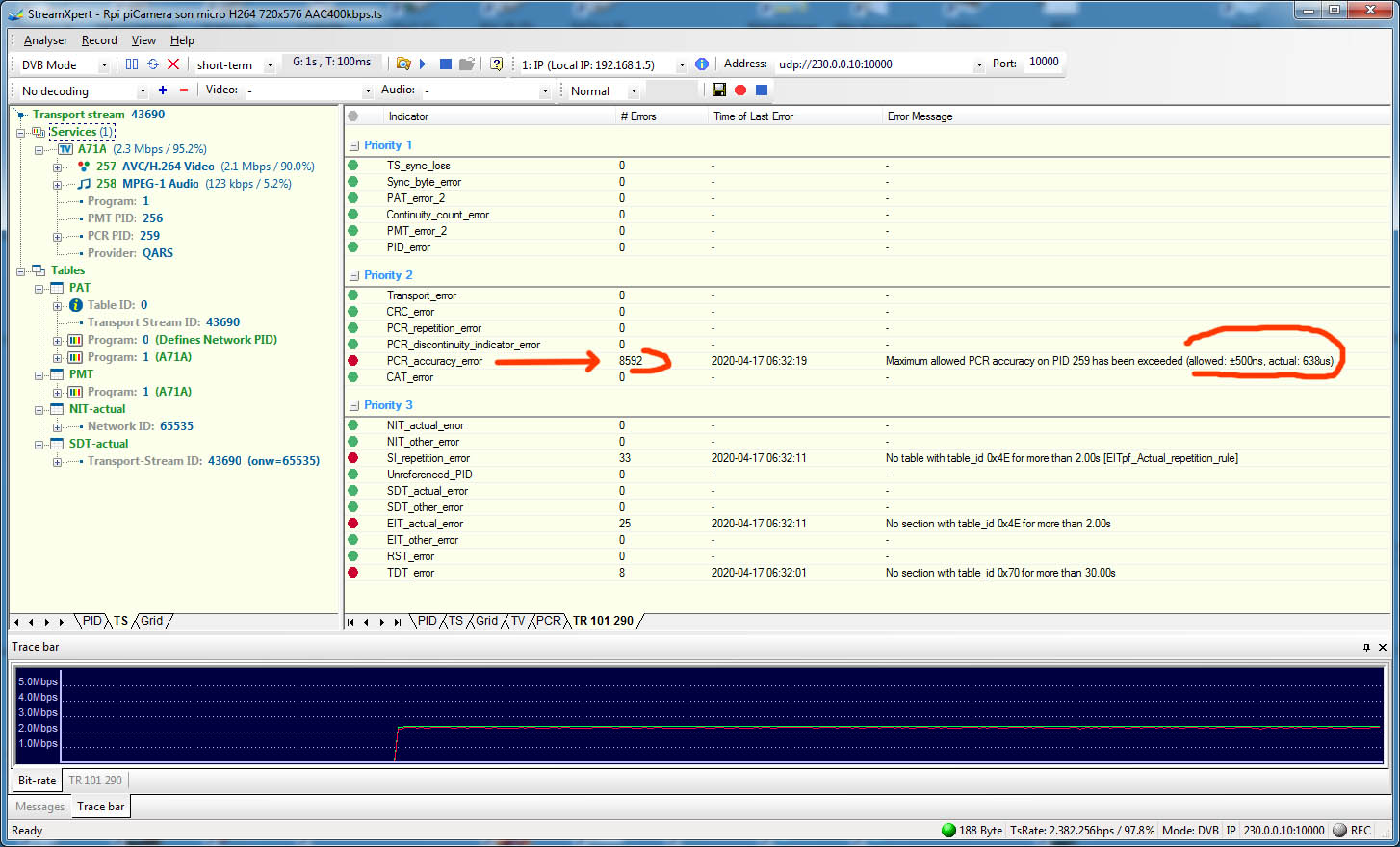Viewport: 1400px width, 847px height.
Task: Collapse the Priority 3 group
Action: [x=354, y=406]
